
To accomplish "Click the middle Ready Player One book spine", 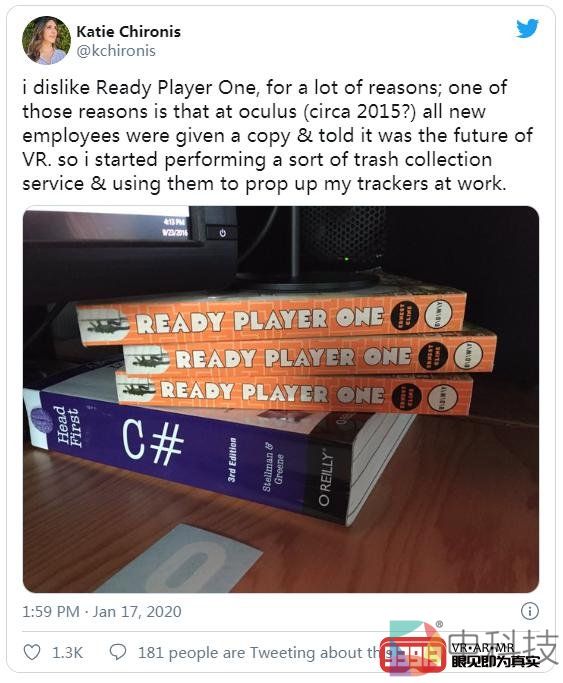I will pos(310,355).
